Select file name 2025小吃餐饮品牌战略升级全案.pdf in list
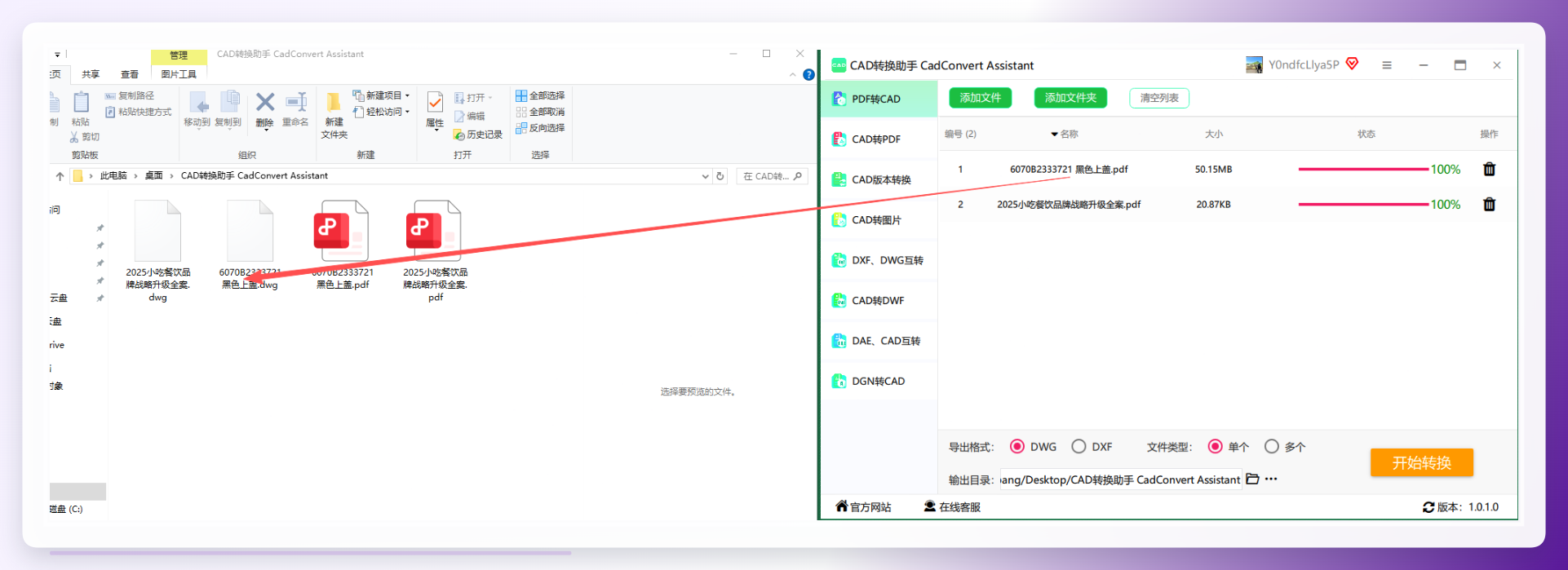Screen dimensions: 1568x570 (x=1069, y=205)
